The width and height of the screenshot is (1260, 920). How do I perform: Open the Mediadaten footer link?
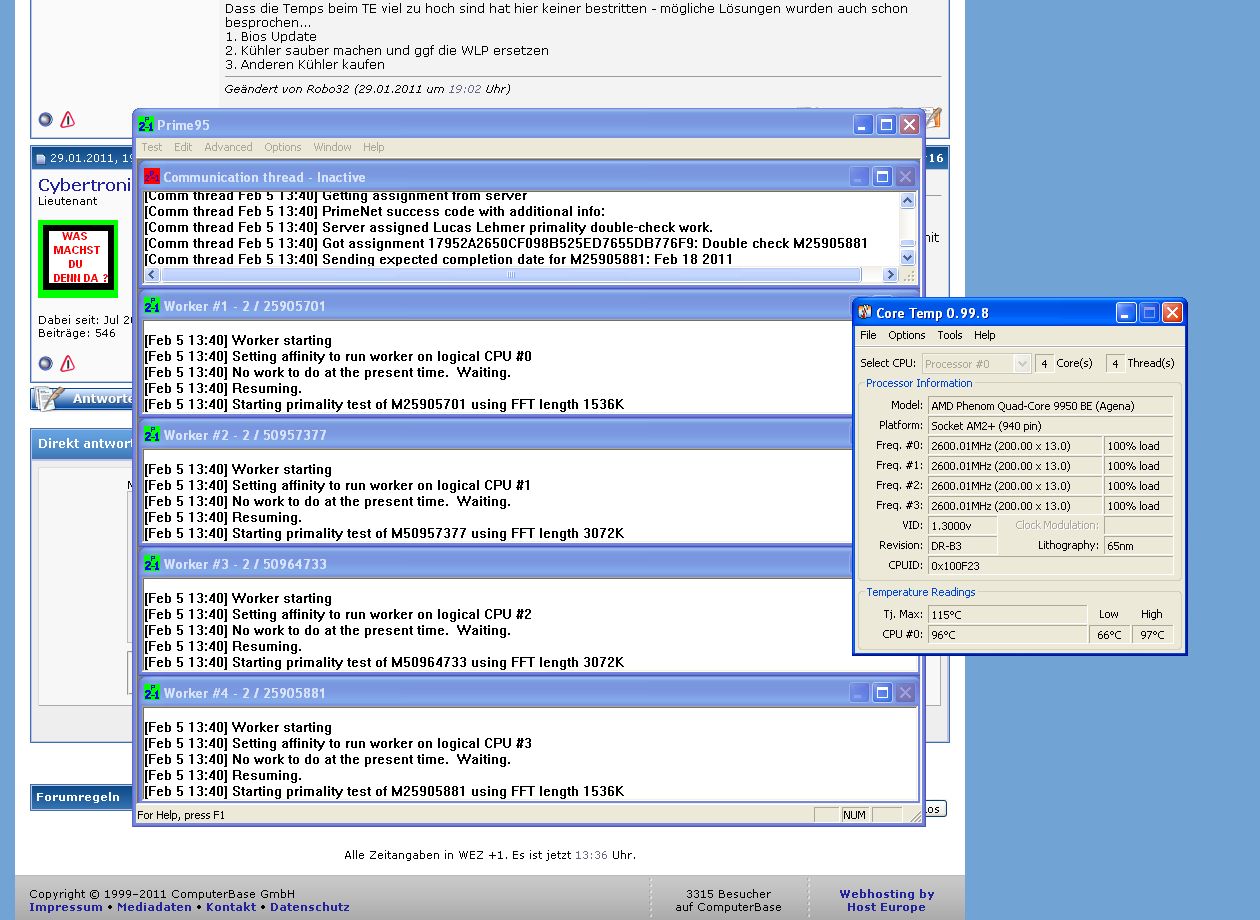(x=154, y=907)
